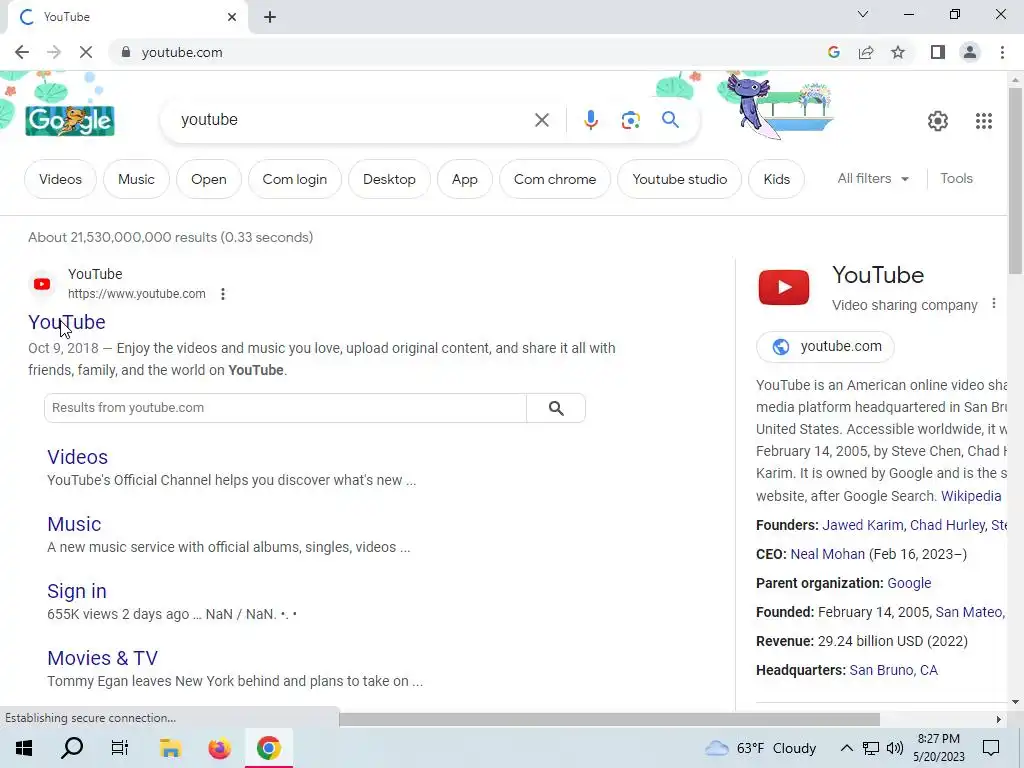Select the App filter chip
Viewport: 1024px width, 768px height.
[x=464, y=179]
